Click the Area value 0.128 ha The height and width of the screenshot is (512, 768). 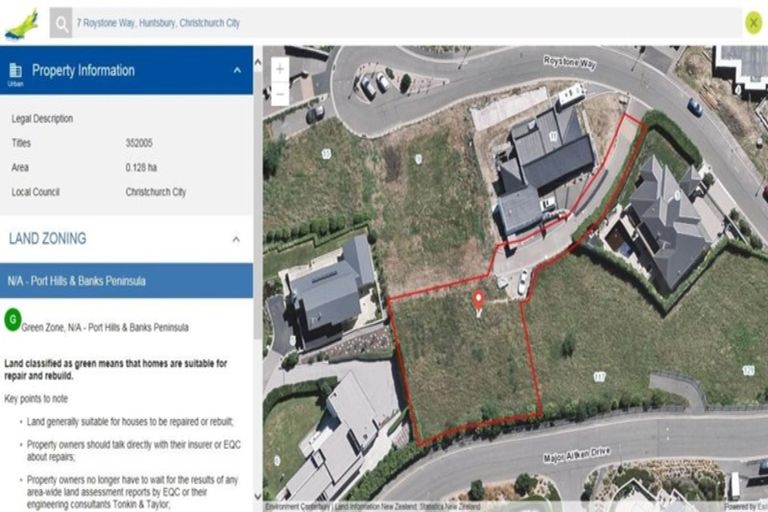[141, 168]
